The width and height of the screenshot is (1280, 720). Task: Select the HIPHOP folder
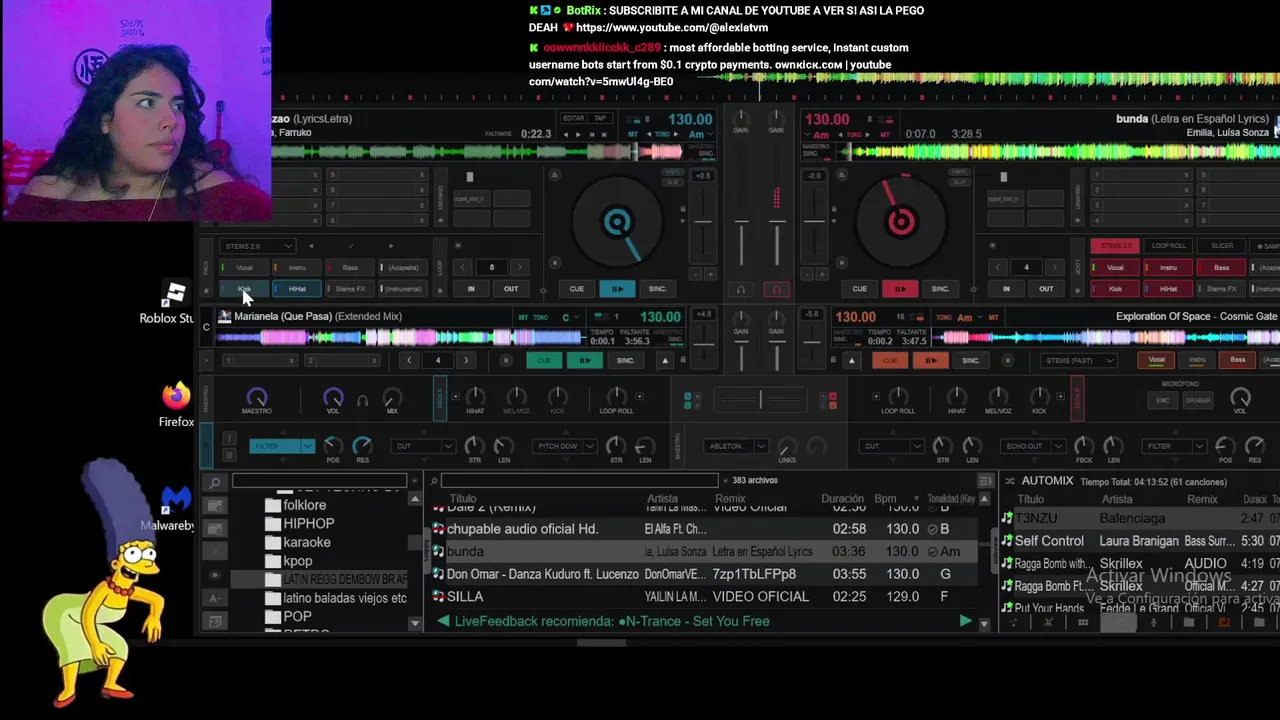pyautogui.click(x=308, y=523)
